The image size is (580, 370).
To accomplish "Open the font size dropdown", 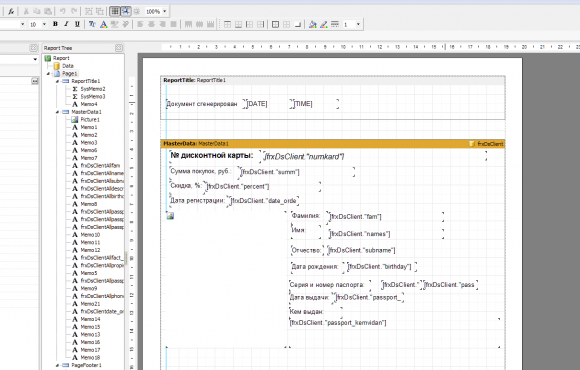I will tap(44, 24).
